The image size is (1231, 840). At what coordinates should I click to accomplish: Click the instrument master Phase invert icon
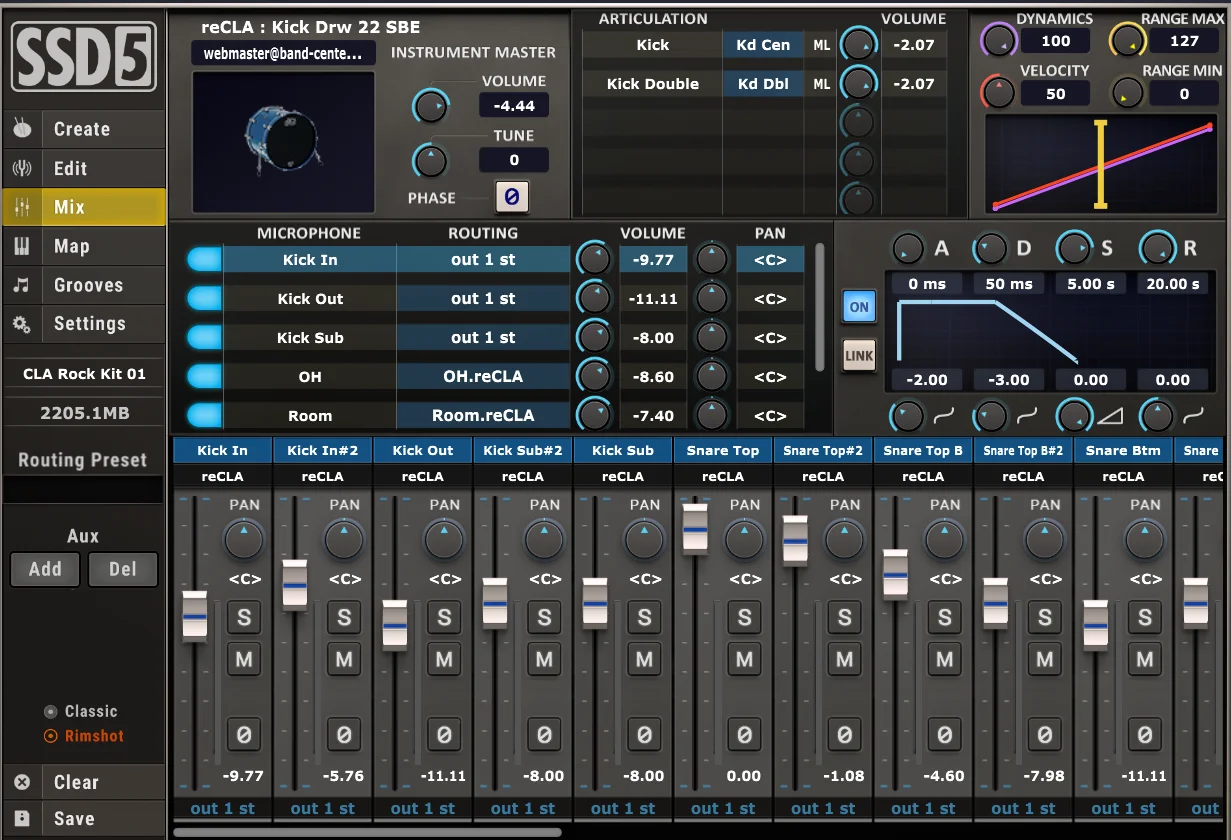(512, 197)
